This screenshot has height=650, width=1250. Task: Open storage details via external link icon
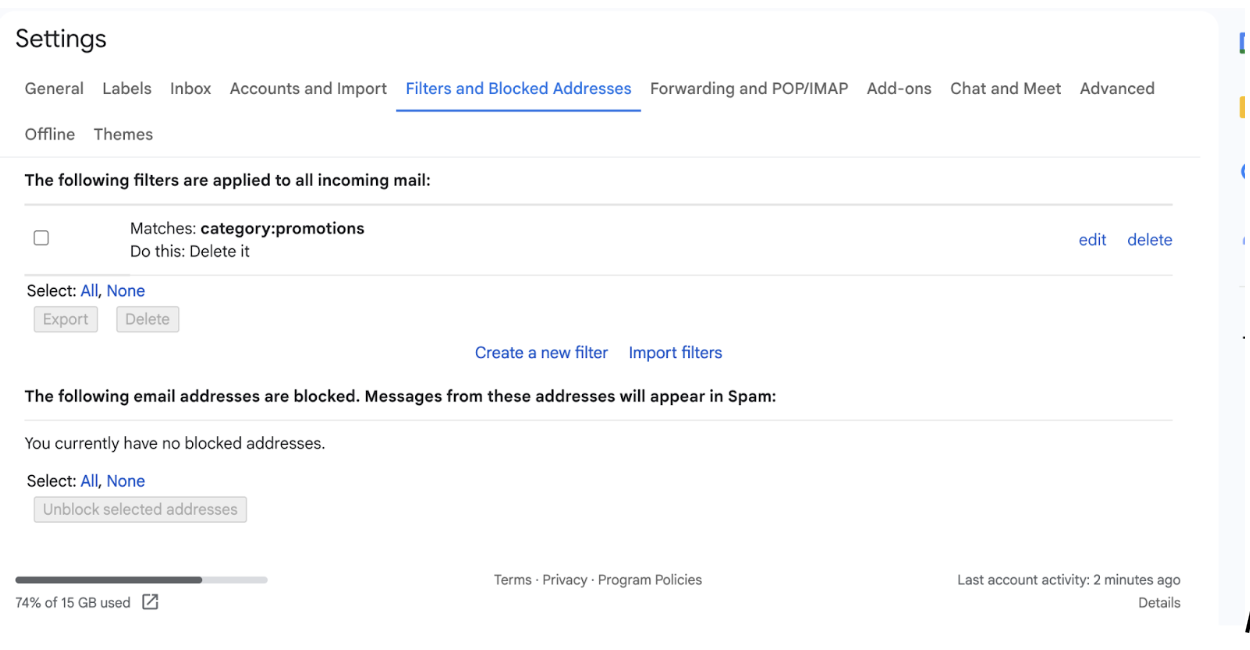[x=150, y=602]
